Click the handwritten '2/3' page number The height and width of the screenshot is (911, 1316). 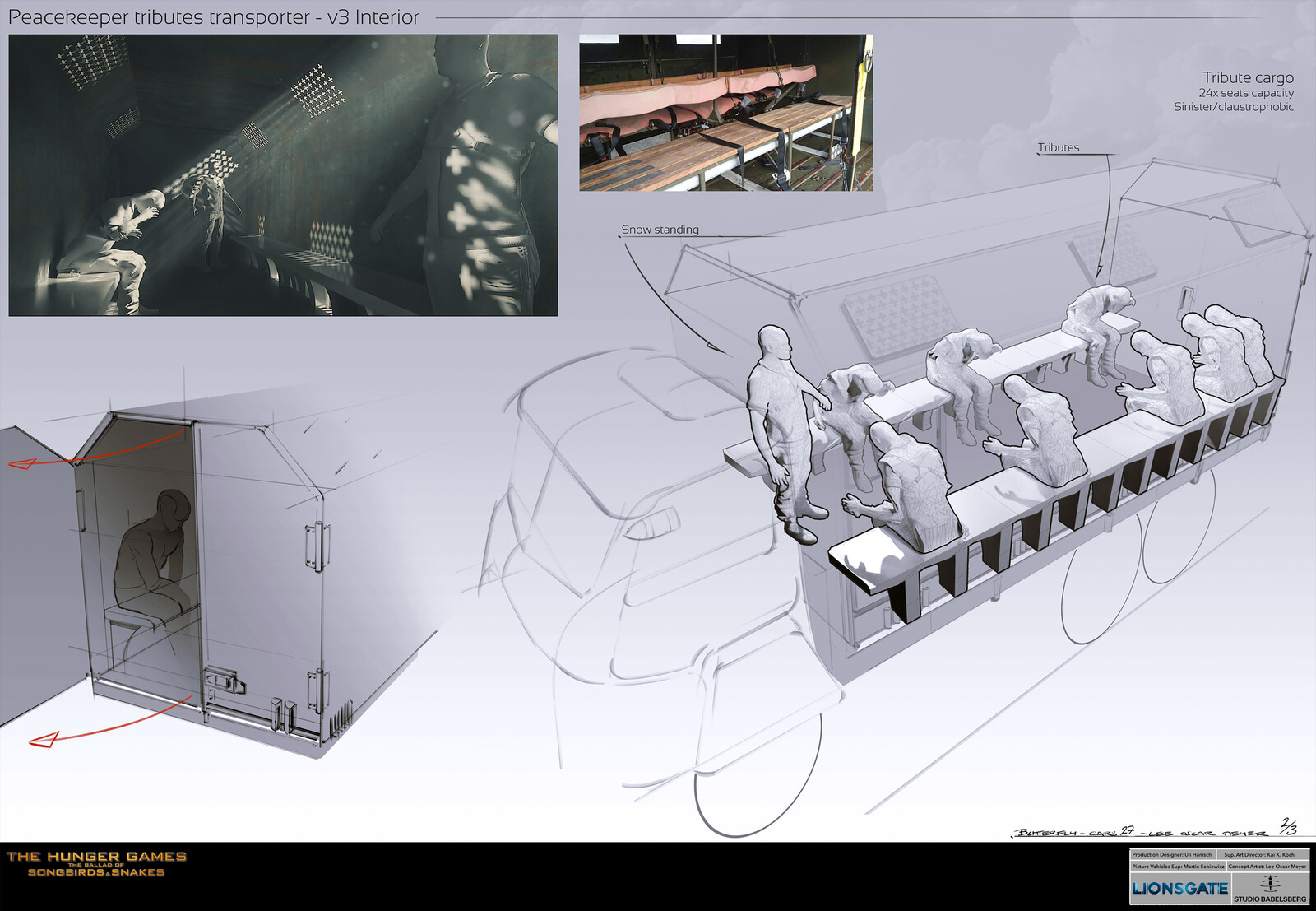pyautogui.click(x=1288, y=826)
